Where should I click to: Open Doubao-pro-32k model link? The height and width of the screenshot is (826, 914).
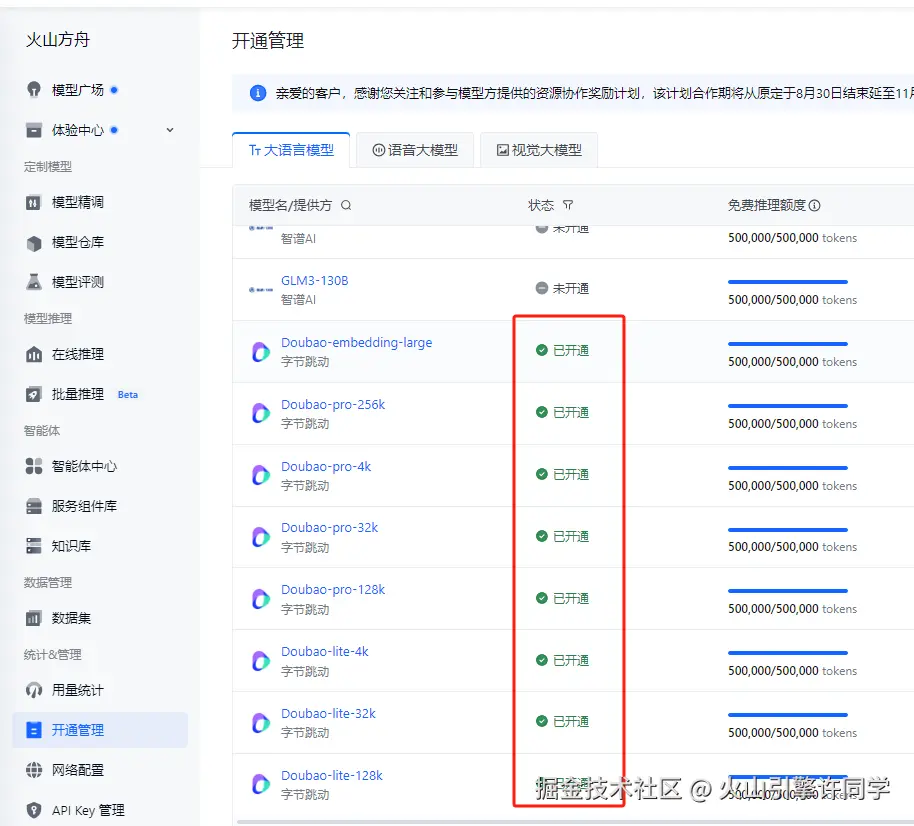tap(329, 528)
